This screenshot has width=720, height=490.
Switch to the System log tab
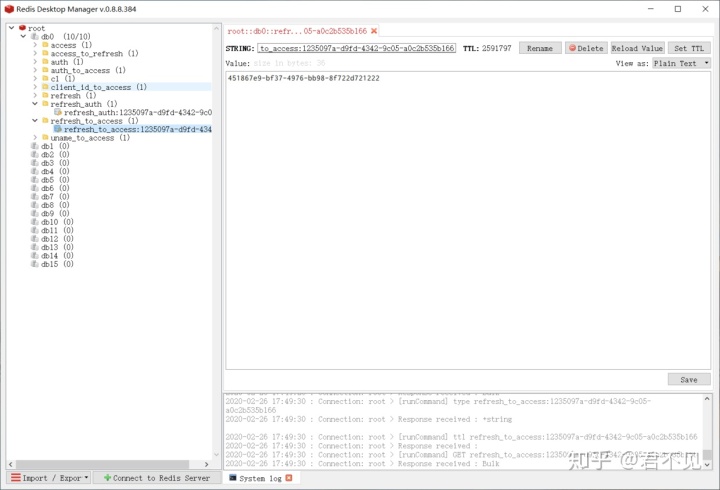pyautogui.click(x=260, y=478)
